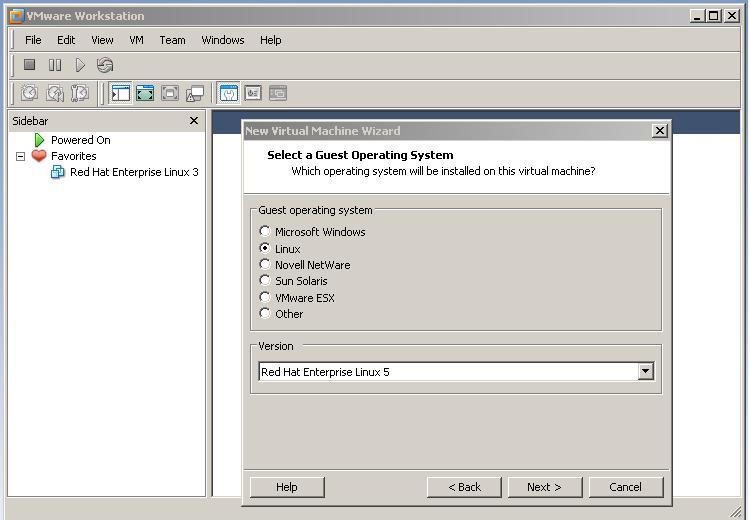Click the Full Screen mode icon
The image size is (750, 520).
click(145, 93)
